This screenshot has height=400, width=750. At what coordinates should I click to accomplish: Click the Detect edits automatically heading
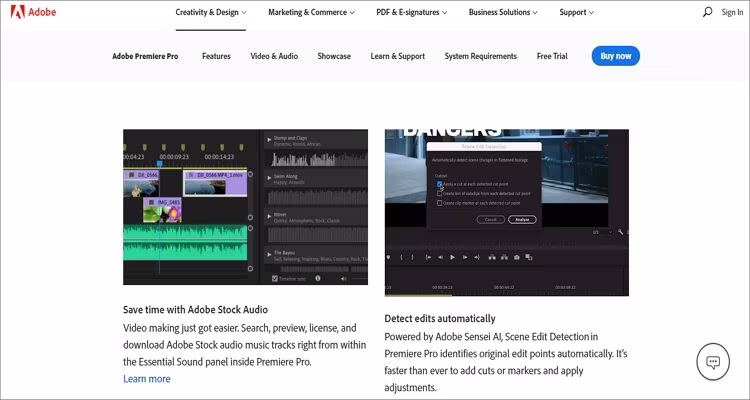pos(440,319)
